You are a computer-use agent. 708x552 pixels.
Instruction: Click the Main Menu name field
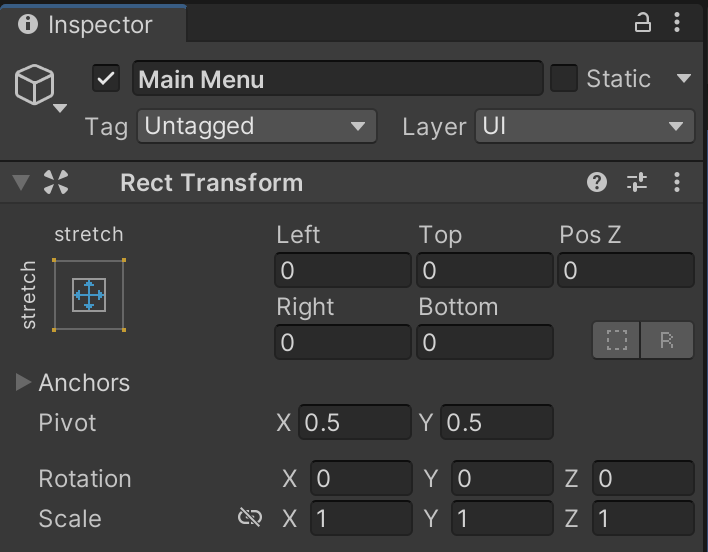coord(337,79)
